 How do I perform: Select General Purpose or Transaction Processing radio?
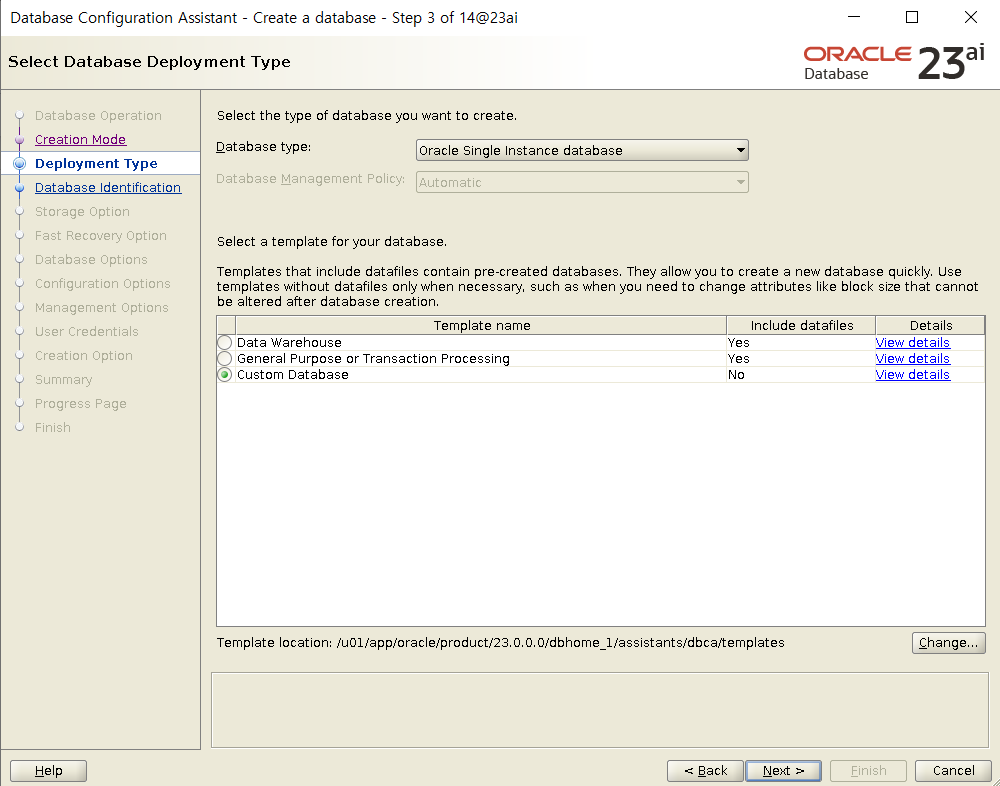point(224,359)
